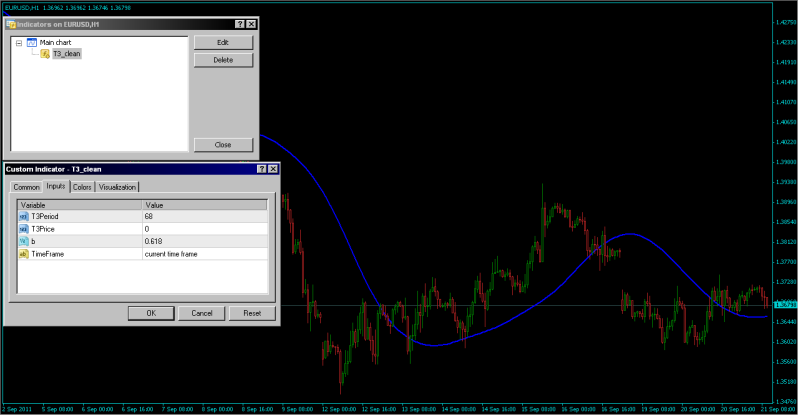
Task: Select T3_clean in indicators list
Action: pyautogui.click(x=67, y=53)
